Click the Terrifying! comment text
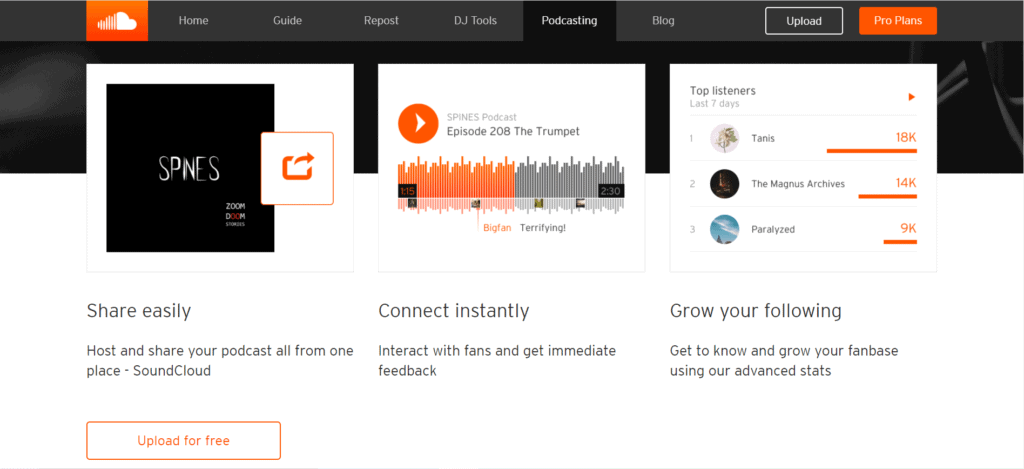Screen dimensions: 1024x469 (x=543, y=228)
